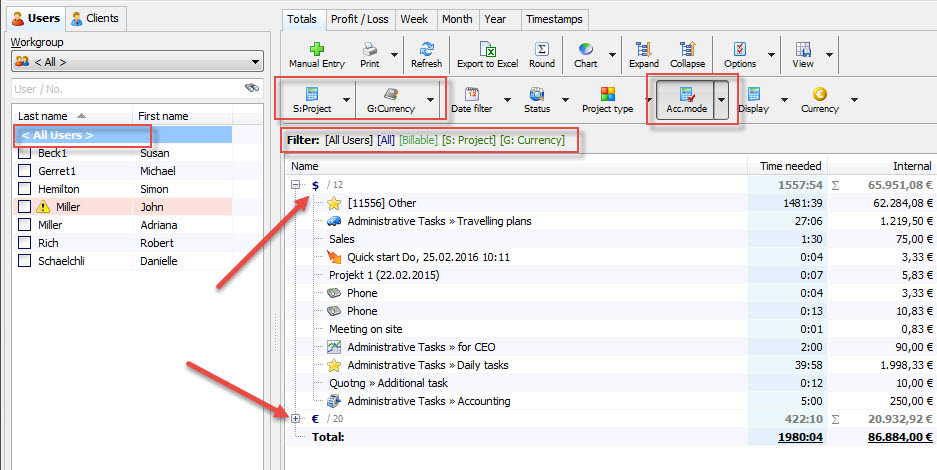Expand all rows with Expand icon
937x470 pixels.
(x=644, y=49)
